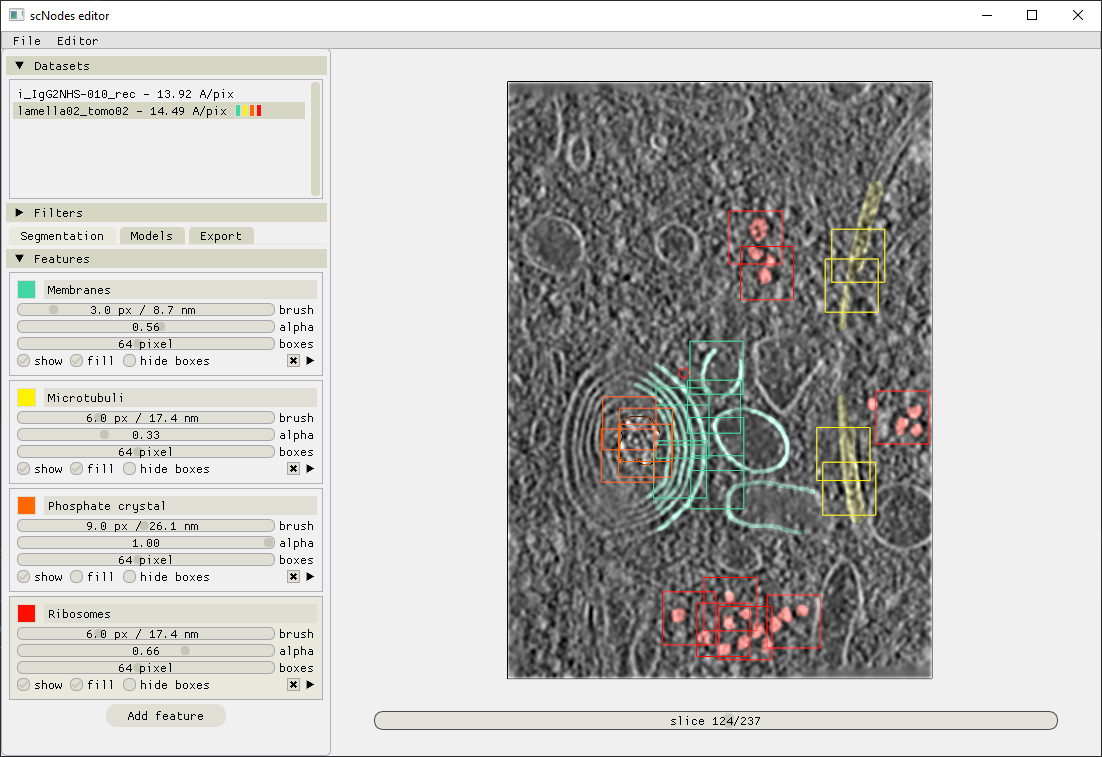Toggle show for Ribosomes feature
Viewport: 1102px width, 757px height.
(x=24, y=685)
